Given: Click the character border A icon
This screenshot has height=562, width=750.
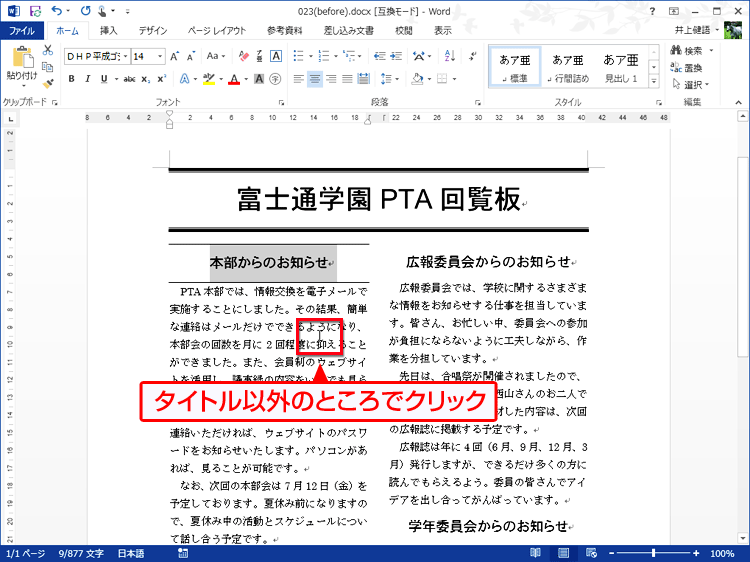Looking at the screenshot, I should tap(276, 56).
